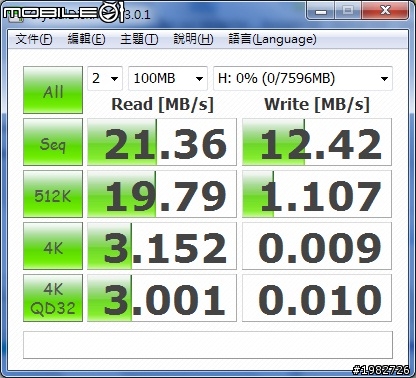This screenshot has height=378, width=416.
Task: Select the 4K write result 0.009
Action: tap(317, 246)
